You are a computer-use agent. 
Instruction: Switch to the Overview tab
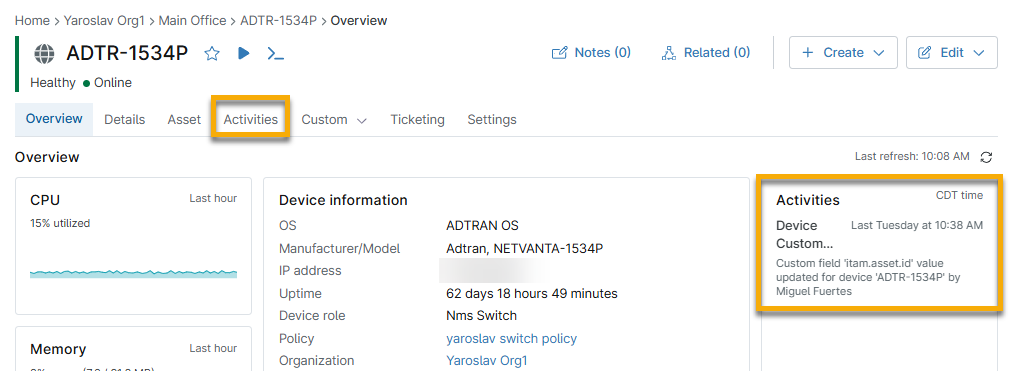(54, 119)
